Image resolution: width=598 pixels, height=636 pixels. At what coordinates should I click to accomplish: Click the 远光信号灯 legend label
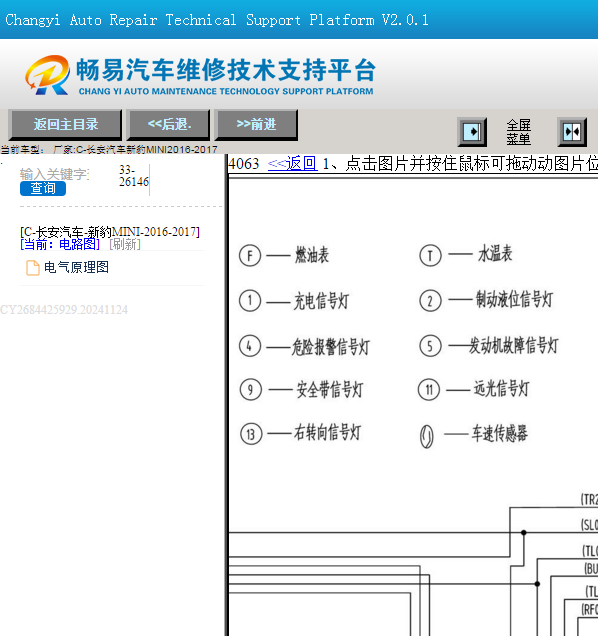coord(501,389)
